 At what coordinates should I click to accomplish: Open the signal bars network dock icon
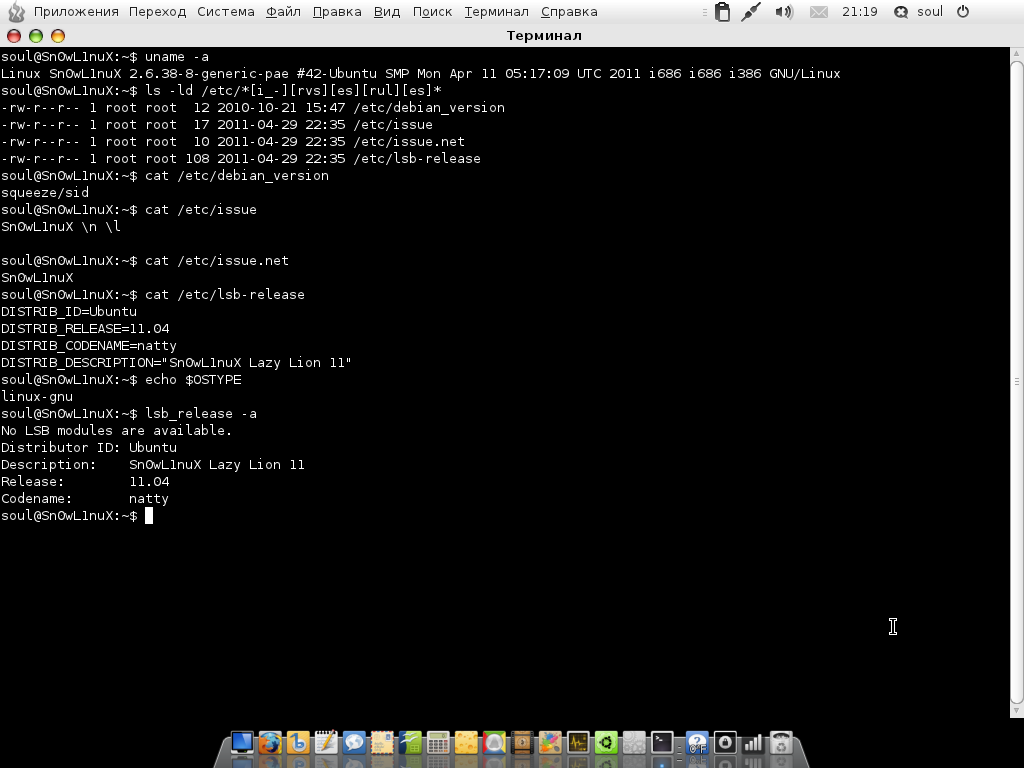[x=754, y=743]
